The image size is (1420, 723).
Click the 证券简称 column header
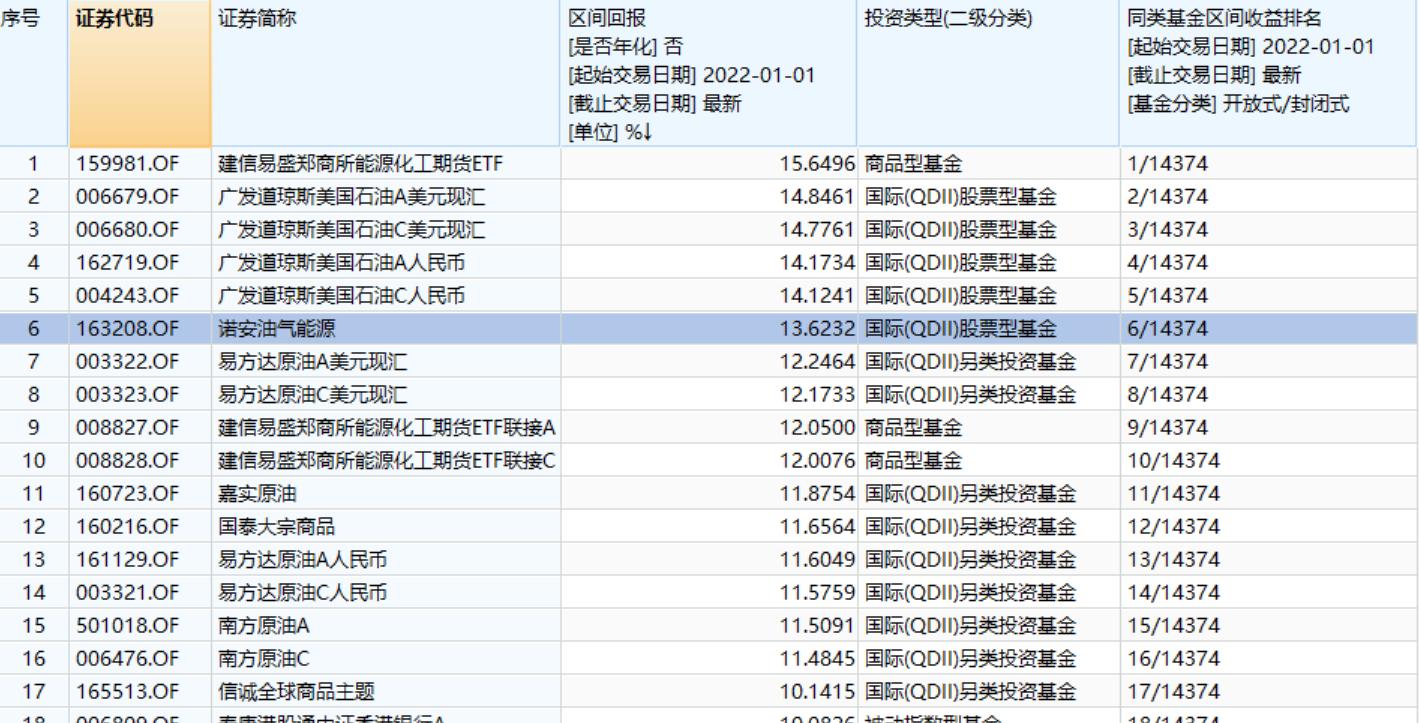pyautogui.click(x=386, y=74)
